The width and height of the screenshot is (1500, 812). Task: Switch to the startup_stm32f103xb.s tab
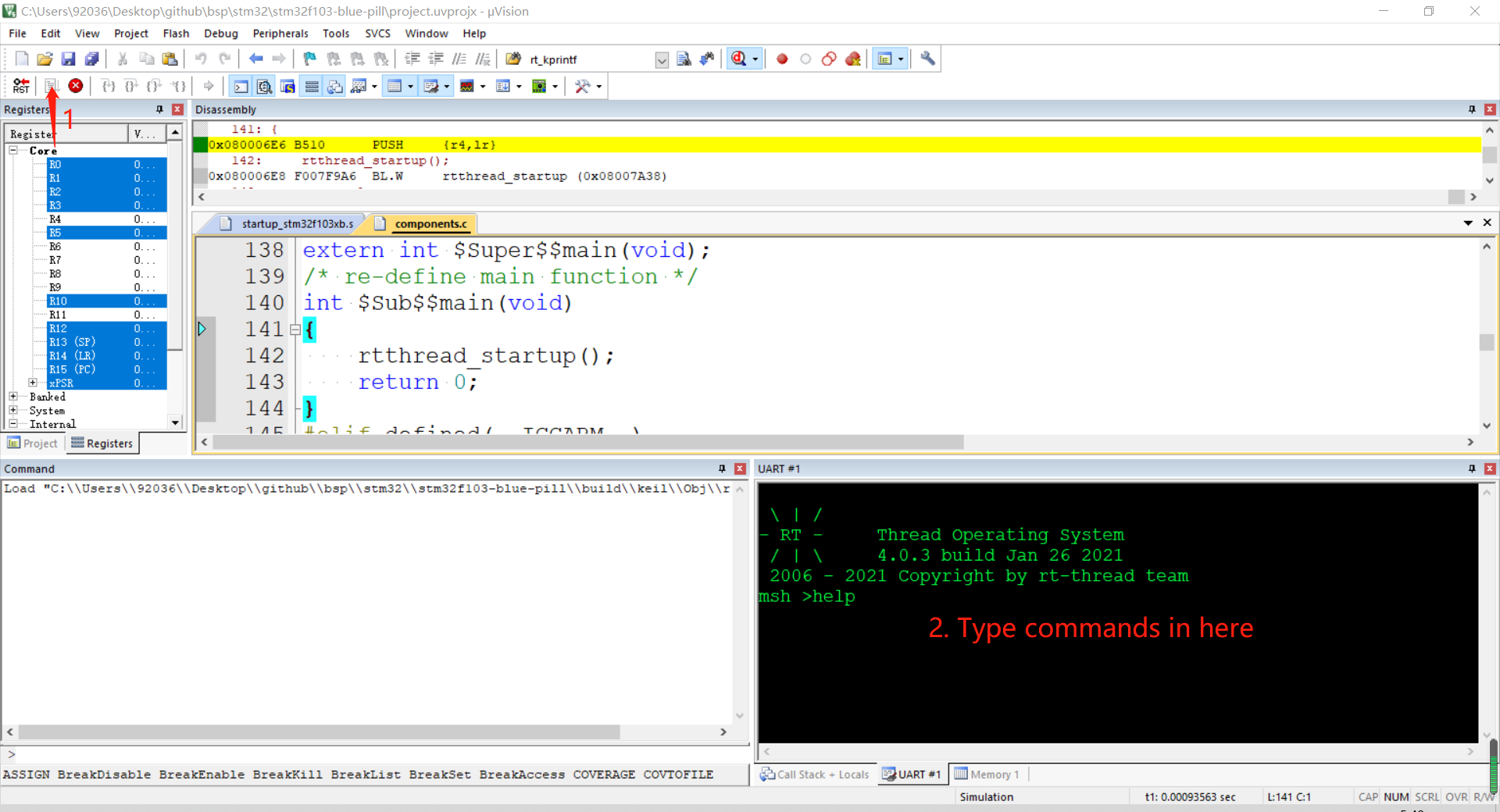point(296,224)
